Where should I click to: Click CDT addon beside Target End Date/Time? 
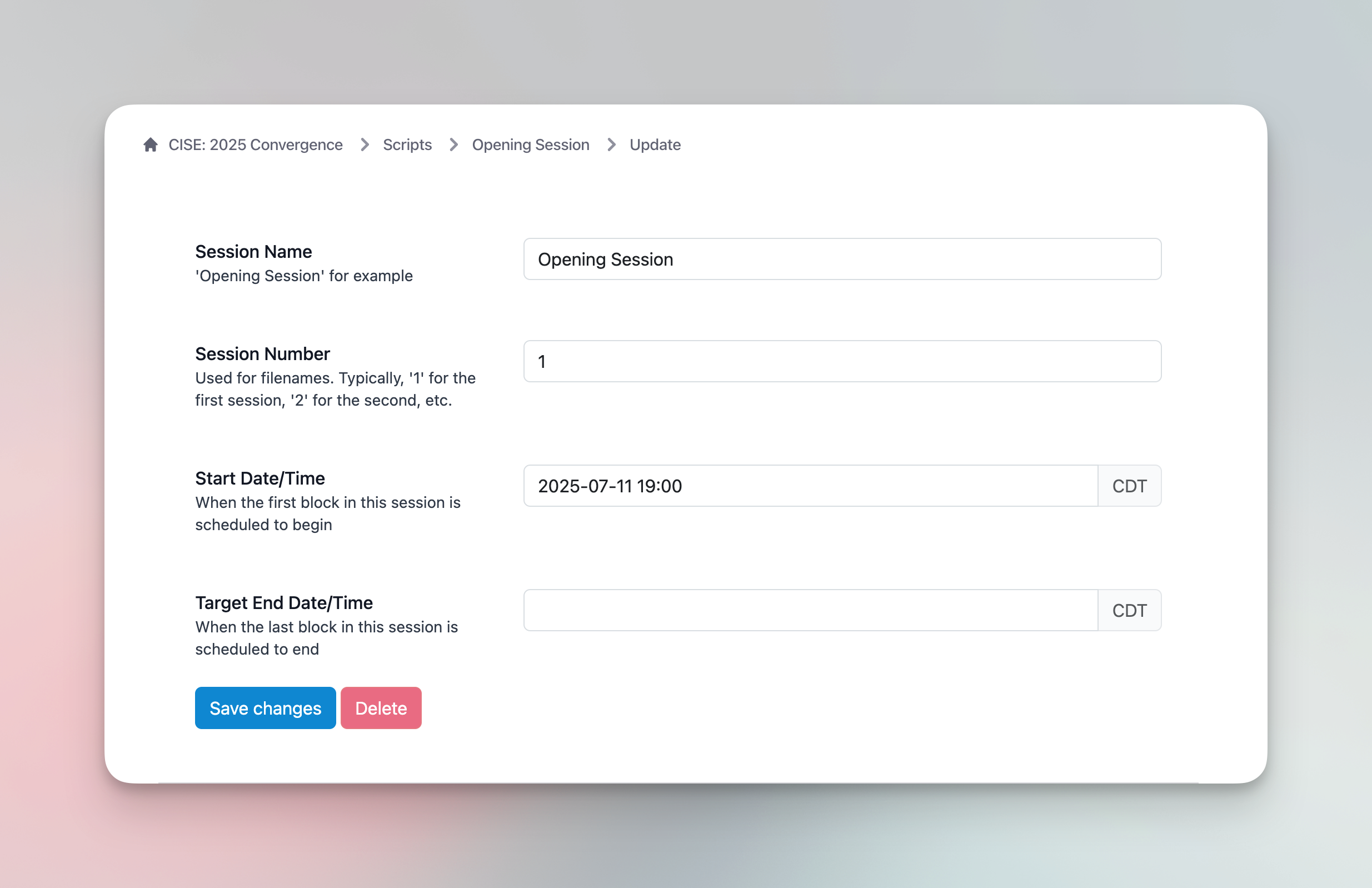[1129, 611]
